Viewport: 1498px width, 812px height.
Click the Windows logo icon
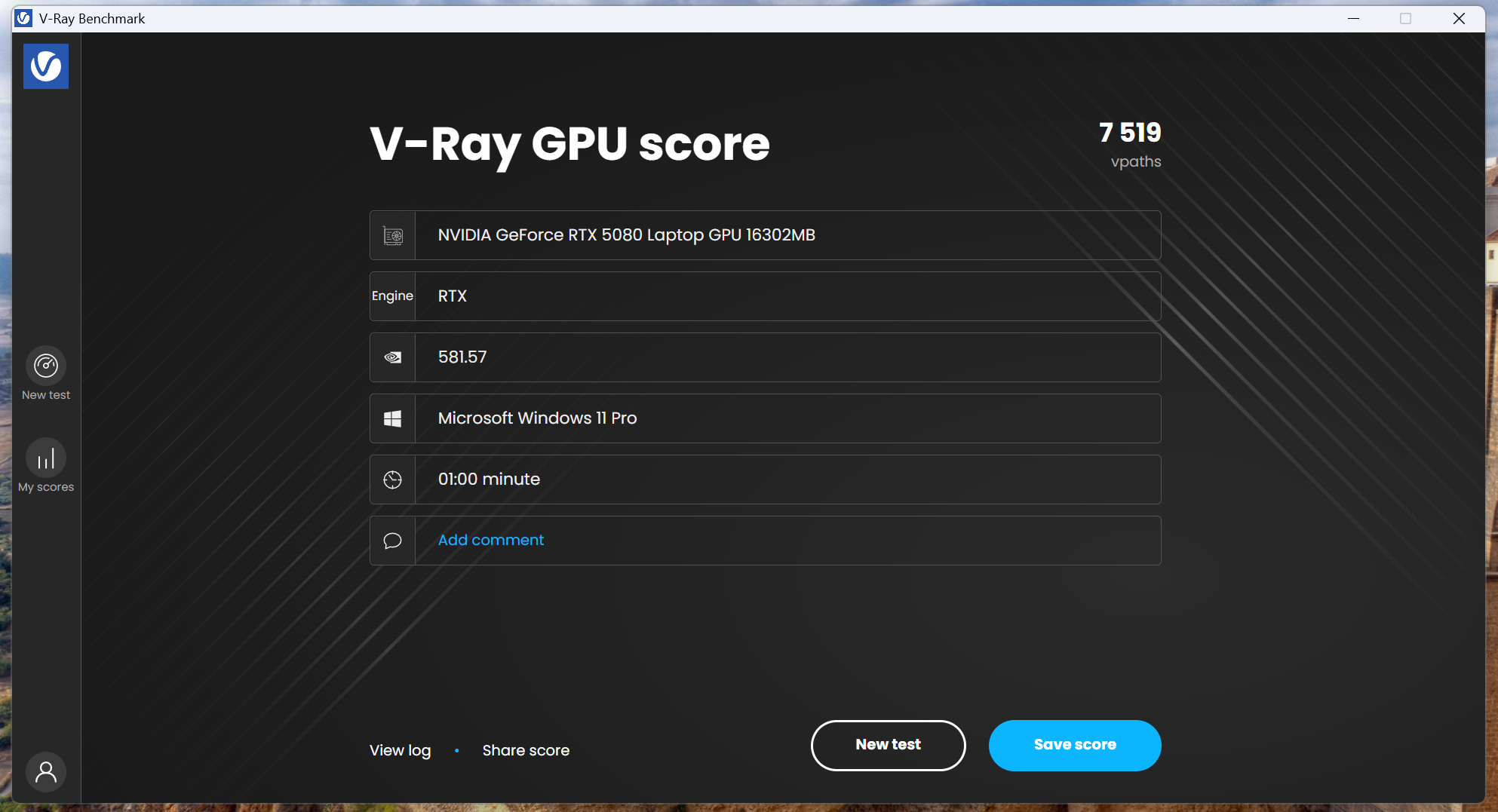pyautogui.click(x=393, y=418)
